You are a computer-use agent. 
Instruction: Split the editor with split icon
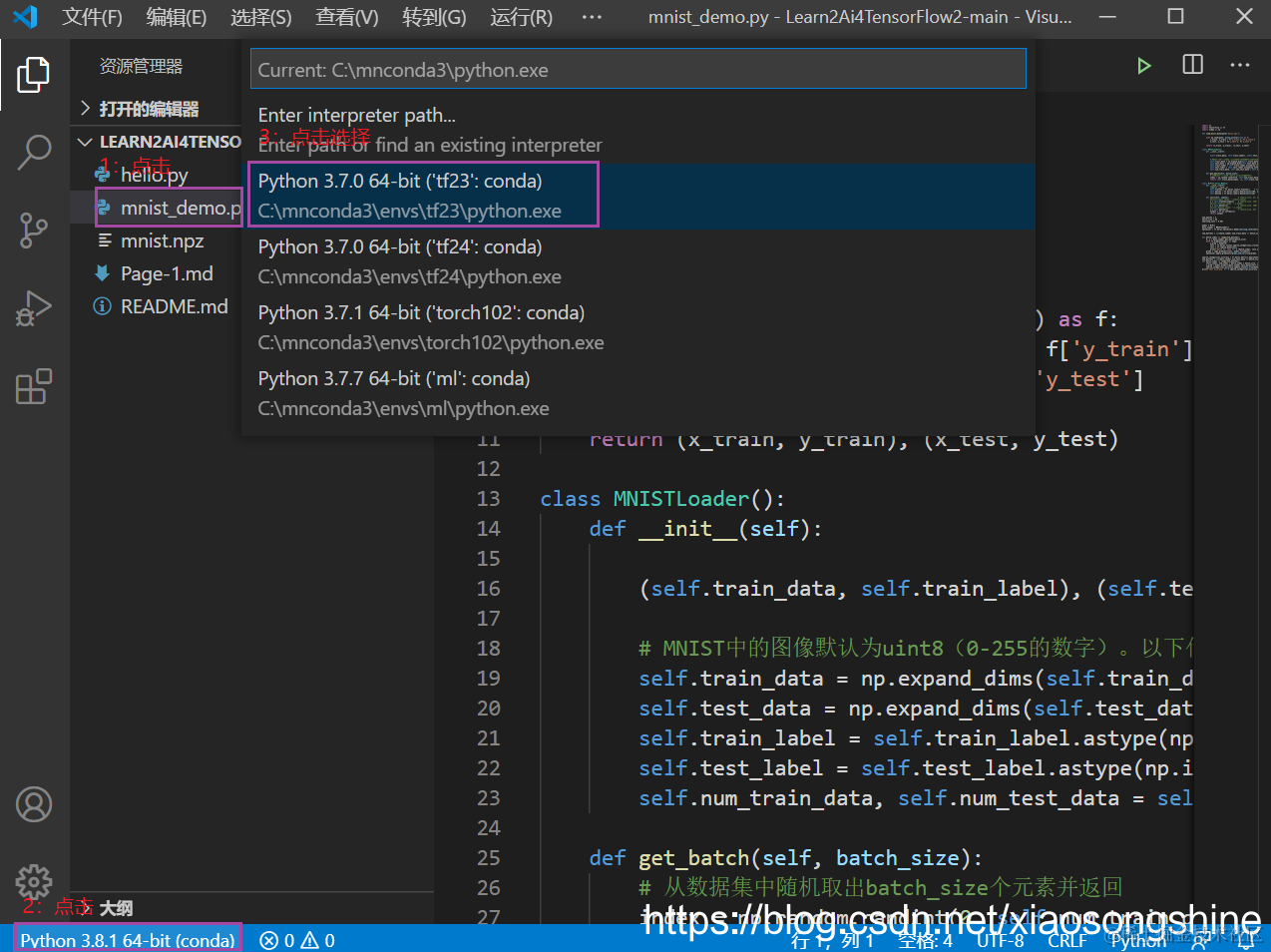click(1193, 65)
